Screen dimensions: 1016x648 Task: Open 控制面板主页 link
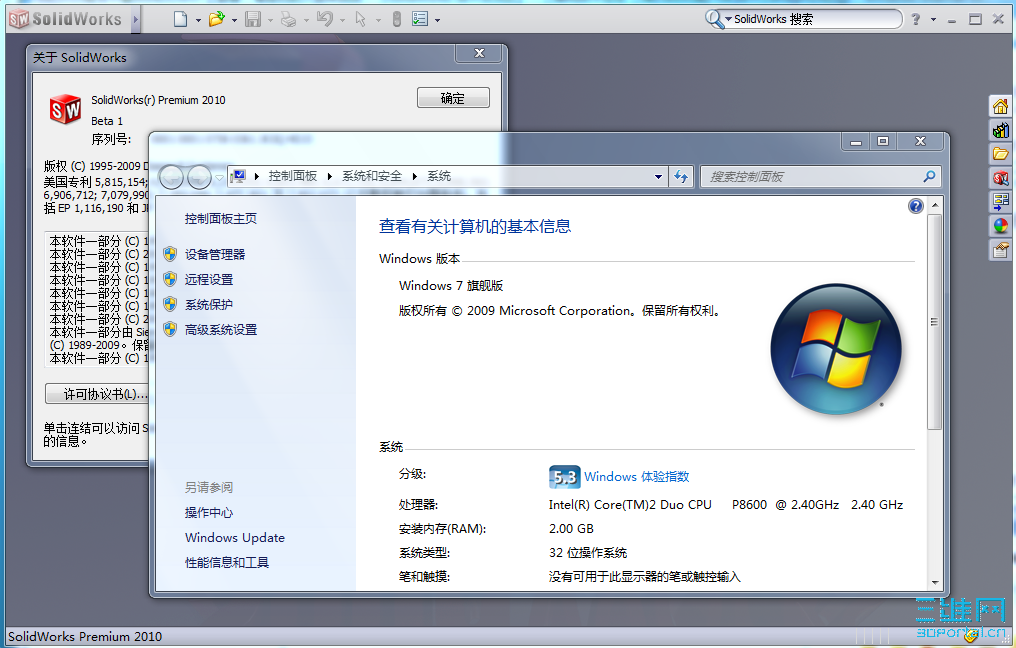(221, 219)
